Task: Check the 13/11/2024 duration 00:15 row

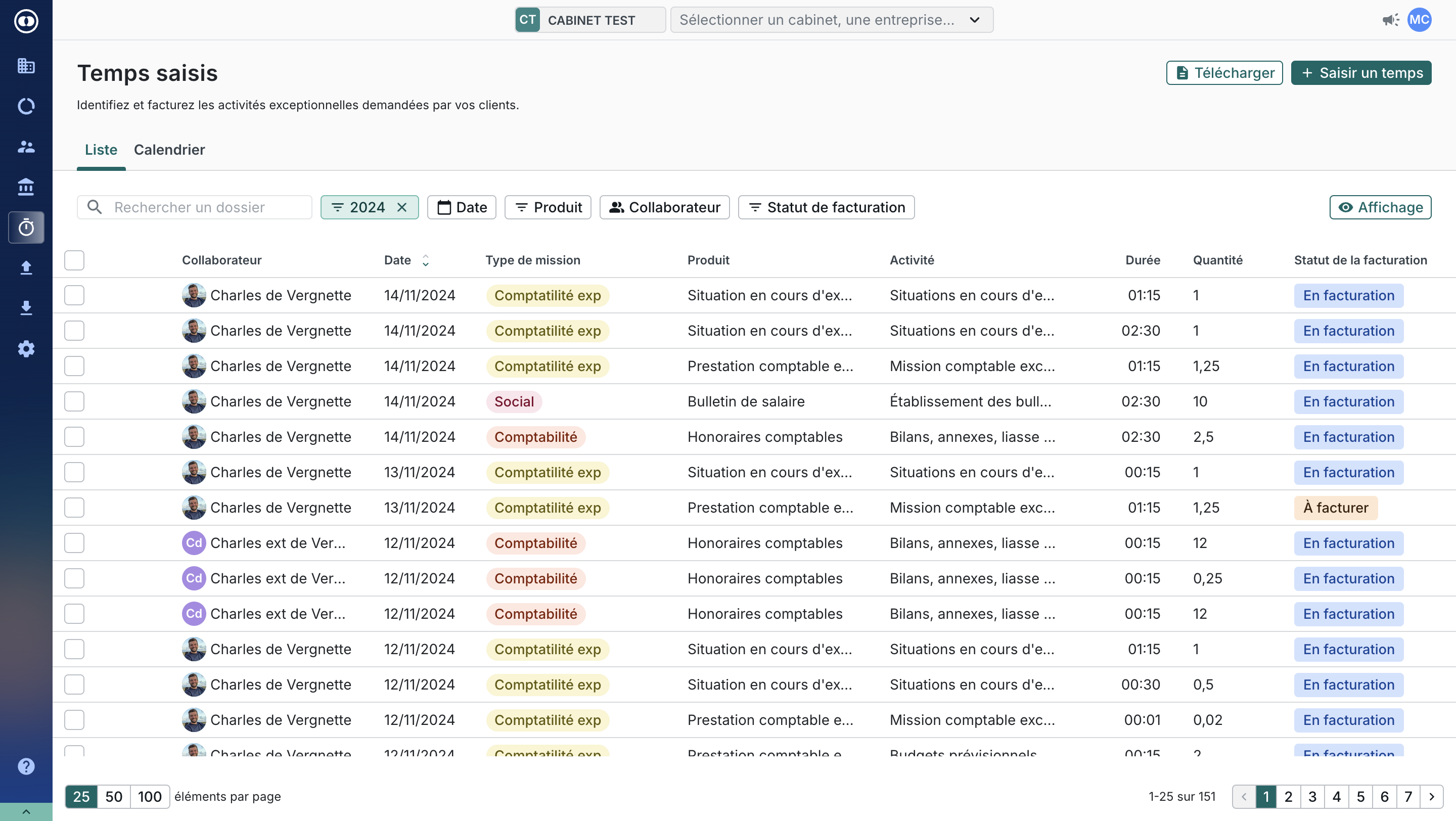Action: pos(74,472)
